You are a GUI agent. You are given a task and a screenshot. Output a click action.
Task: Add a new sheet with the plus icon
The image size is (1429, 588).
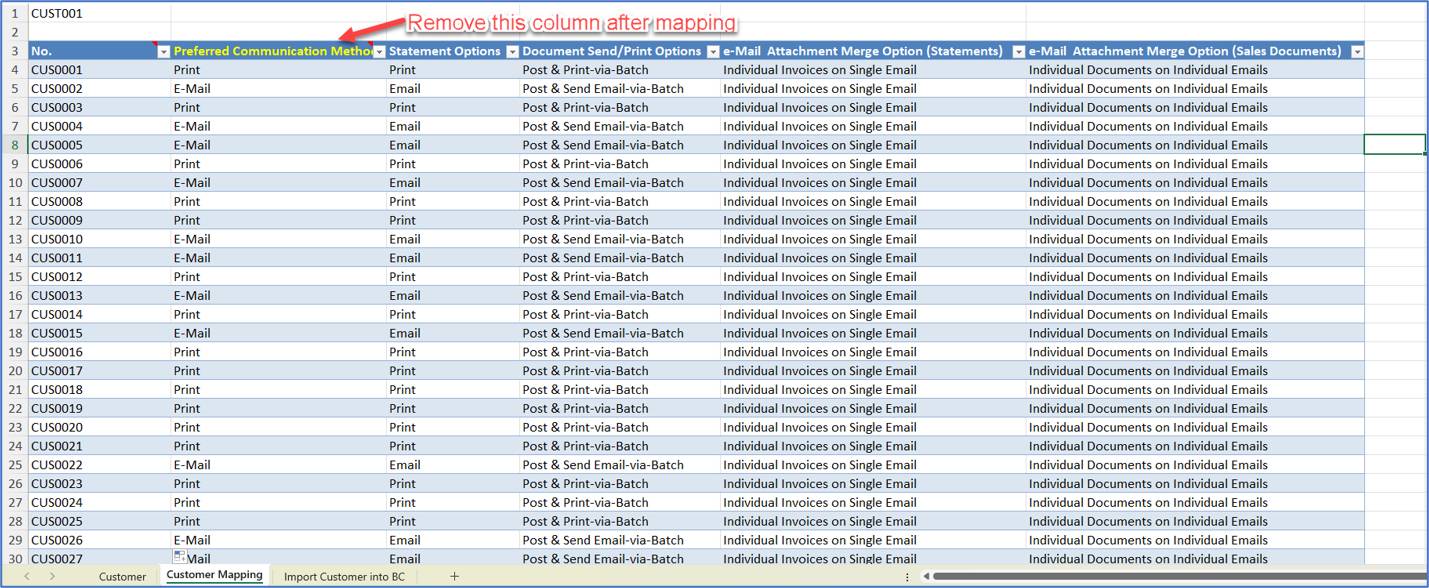click(454, 576)
